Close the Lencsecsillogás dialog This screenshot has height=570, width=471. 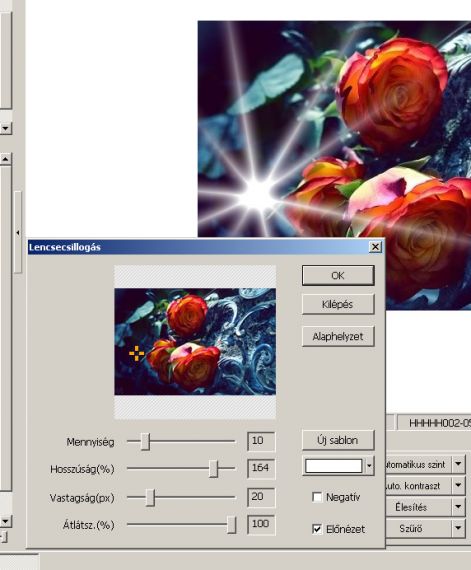[375, 247]
